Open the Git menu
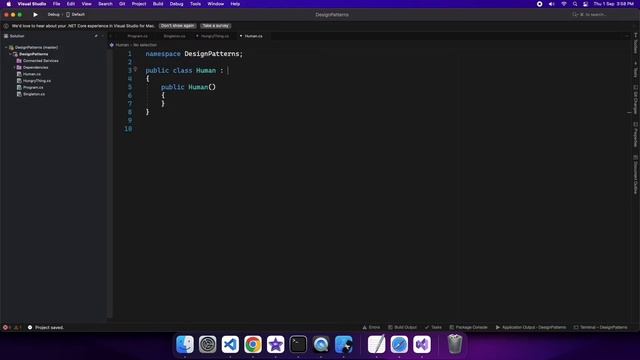Image resolution: width=640 pixels, height=360 pixels. [122, 4]
